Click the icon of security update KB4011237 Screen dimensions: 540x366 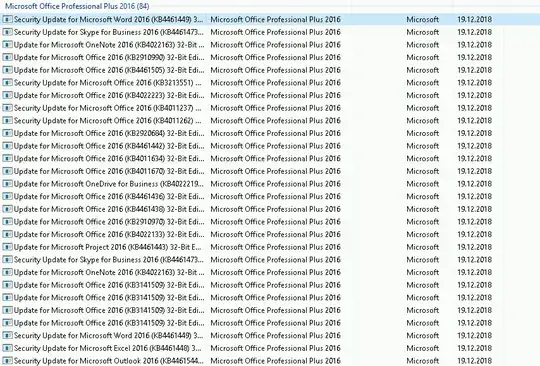point(7,108)
